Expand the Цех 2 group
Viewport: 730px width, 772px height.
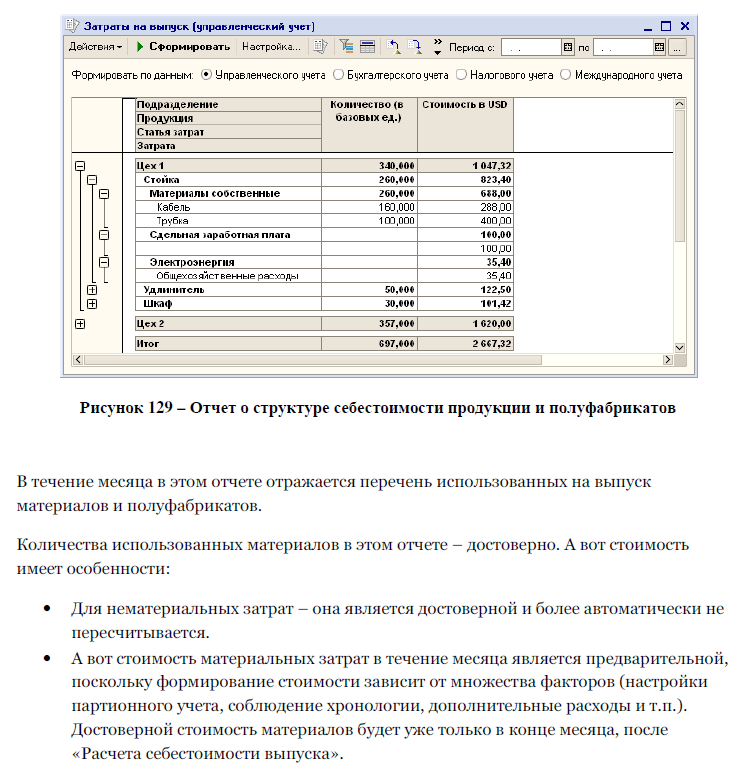click(x=80, y=324)
